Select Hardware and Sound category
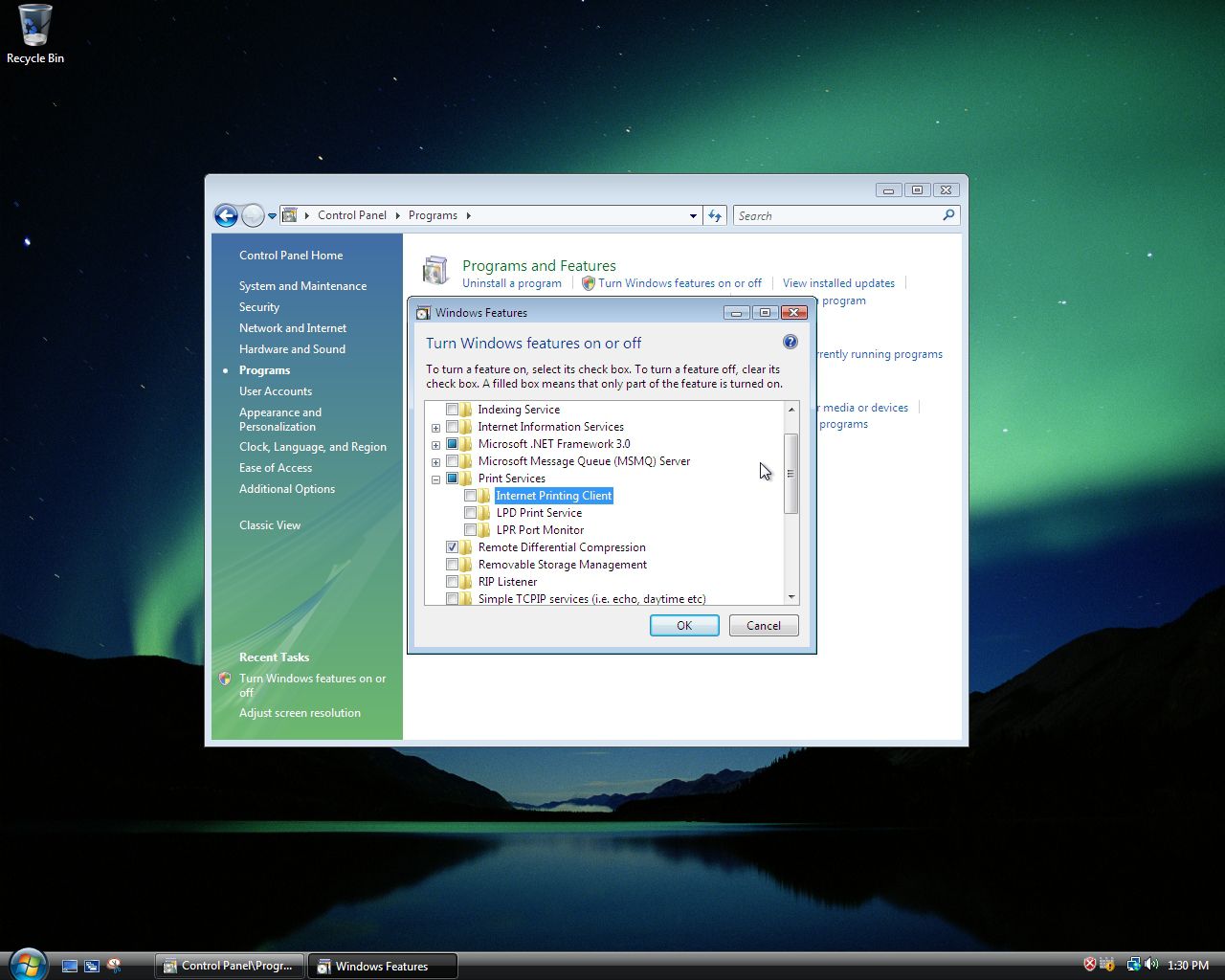This screenshot has height=980, width=1225. pyautogui.click(x=292, y=349)
